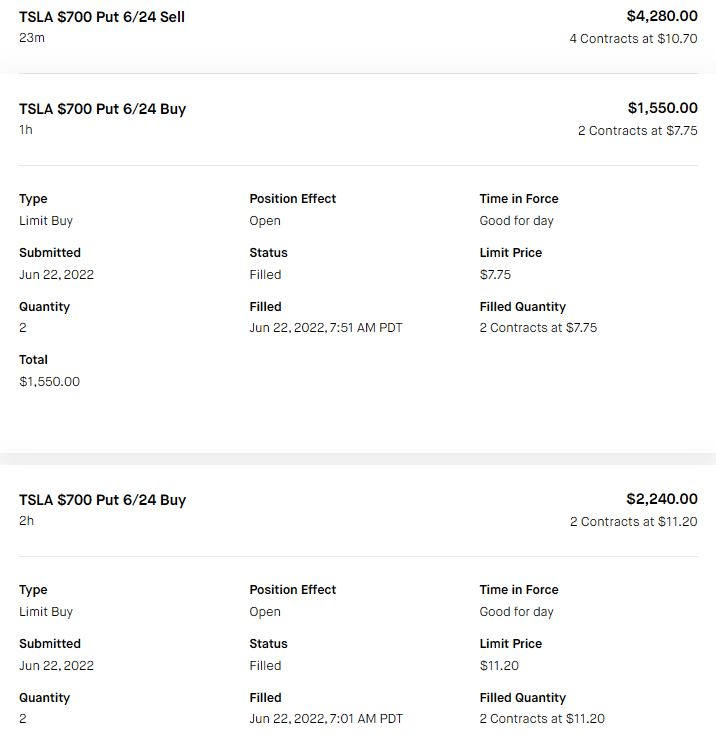Viewport: 716px width, 734px height.
Task: Collapse the TSLA Put Buy order from 1h ago
Action: 103,109
